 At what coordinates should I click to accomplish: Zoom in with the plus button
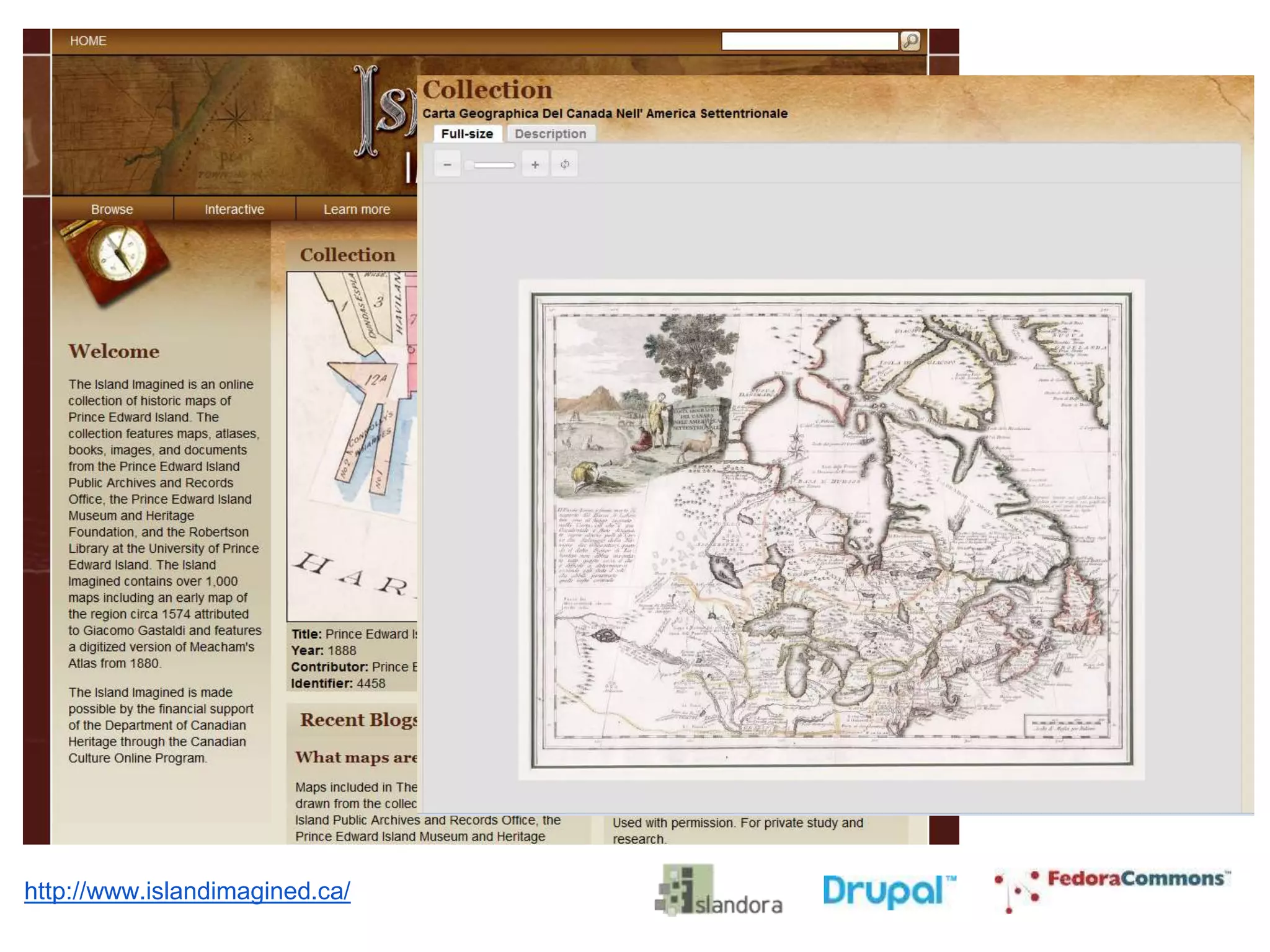pyautogui.click(x=535, y=164)
